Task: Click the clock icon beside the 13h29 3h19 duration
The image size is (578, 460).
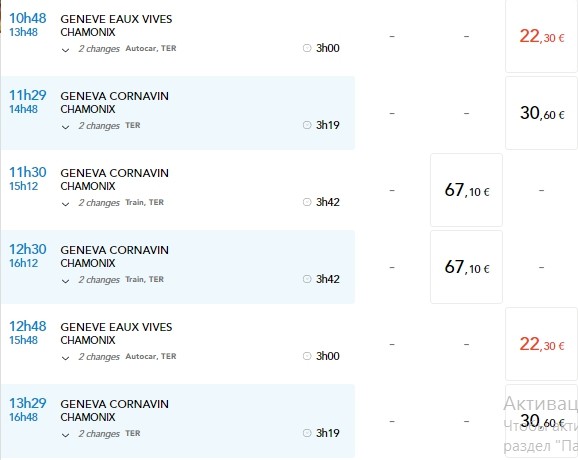Action: pyautogui.click(x=307, y=433)
